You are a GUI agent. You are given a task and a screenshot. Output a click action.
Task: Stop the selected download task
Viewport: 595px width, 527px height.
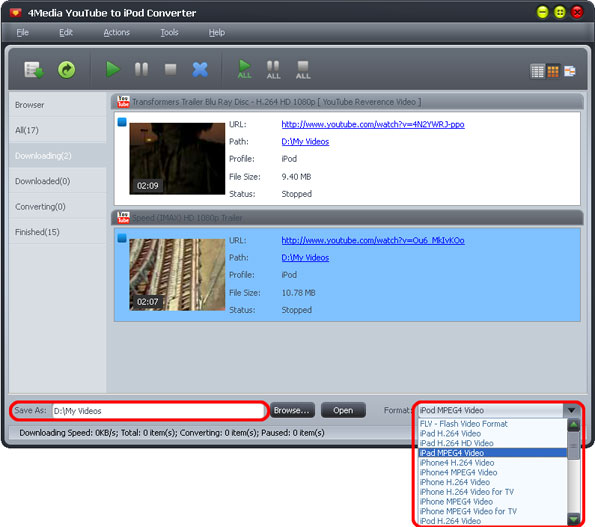click(170, 69)
